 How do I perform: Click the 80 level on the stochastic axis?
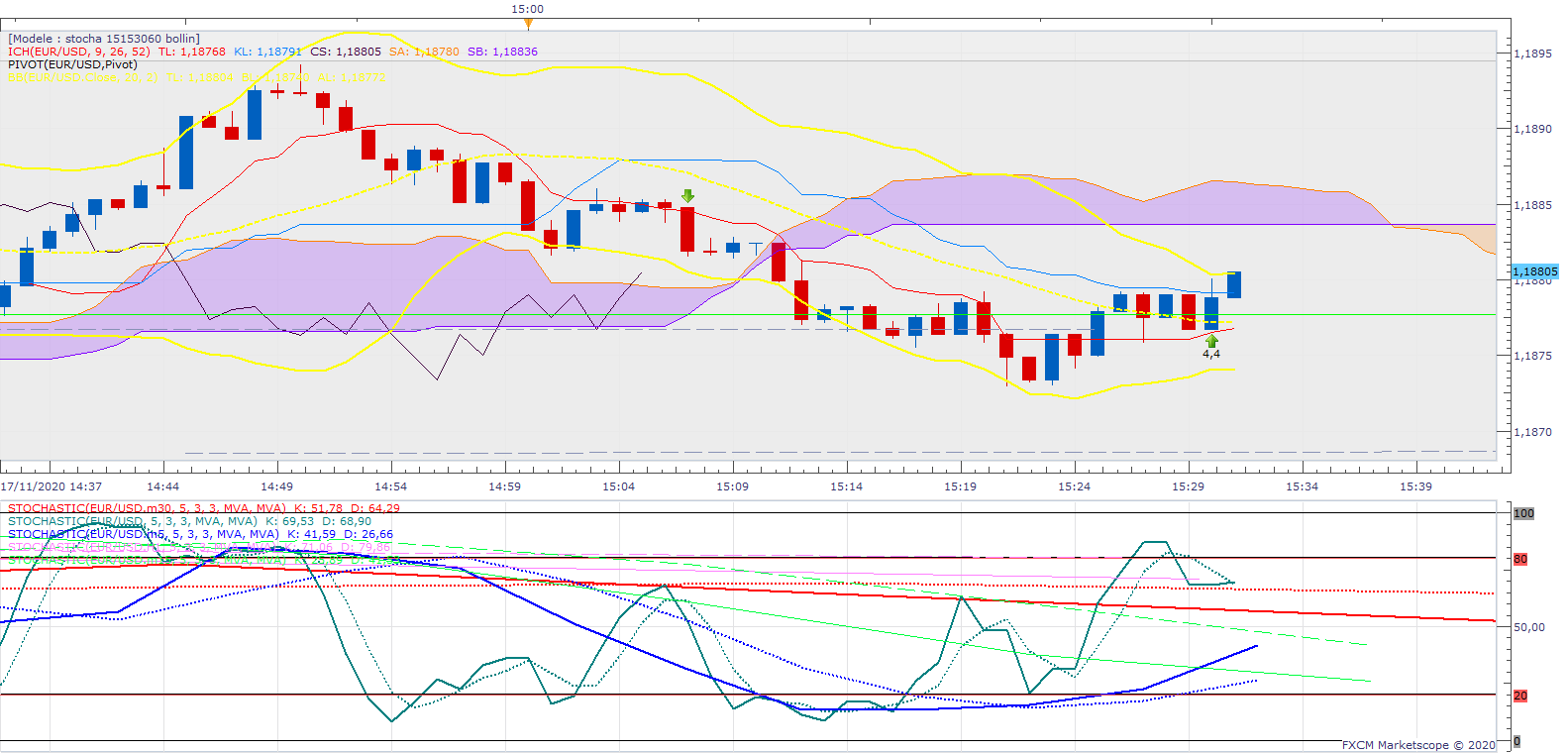1520,559
